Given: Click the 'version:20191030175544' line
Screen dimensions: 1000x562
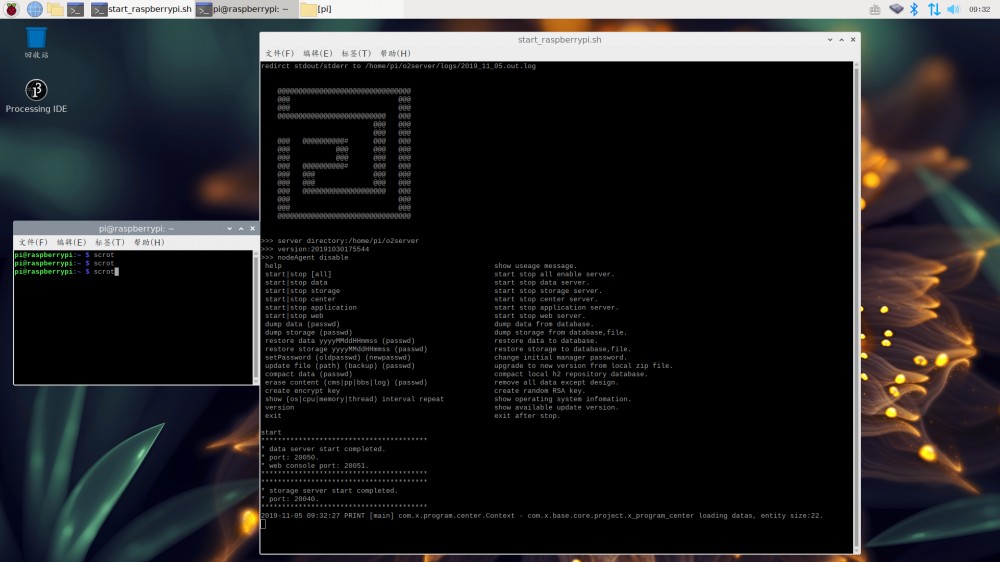Looking at the screenshot, I should coord(315,249).
